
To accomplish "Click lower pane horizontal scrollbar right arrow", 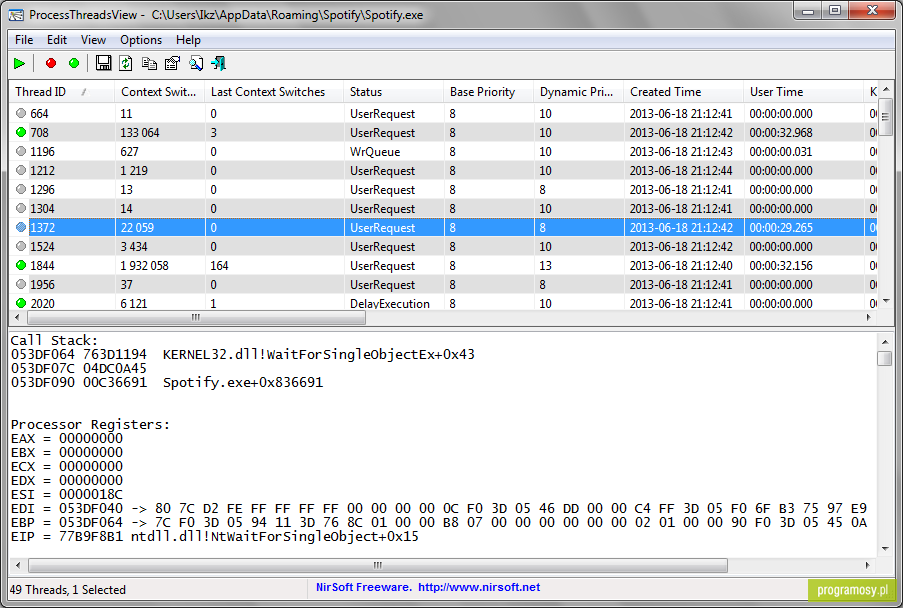I will coord(867,565).
